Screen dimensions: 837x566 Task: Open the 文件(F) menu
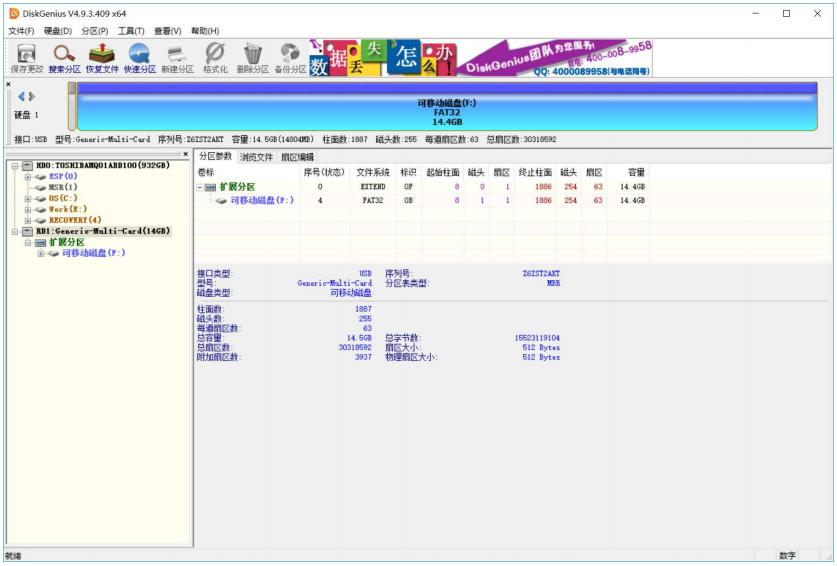pyautogui.click(x=21, y=31)
